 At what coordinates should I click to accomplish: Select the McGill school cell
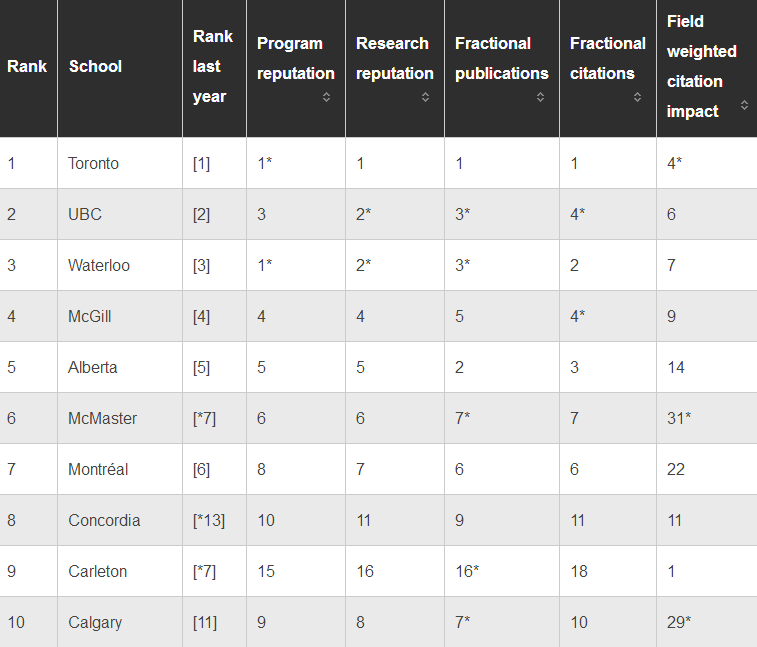point(120,316)
